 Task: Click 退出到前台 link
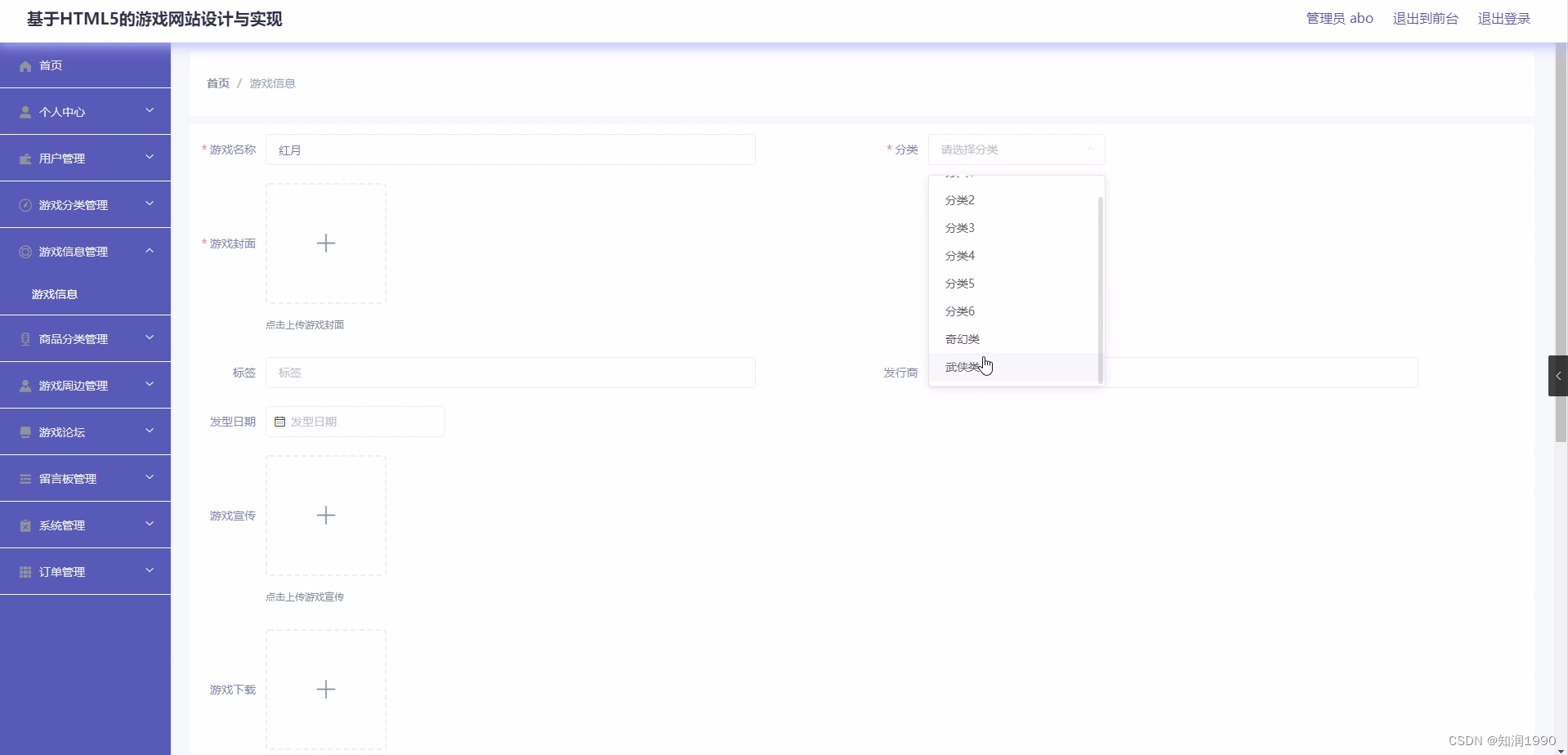point(1425,18)
